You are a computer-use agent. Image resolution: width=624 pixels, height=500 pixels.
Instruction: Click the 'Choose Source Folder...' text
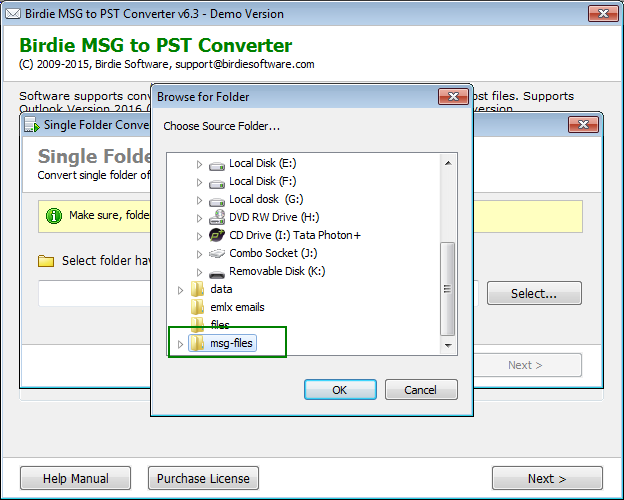point(222,126)
